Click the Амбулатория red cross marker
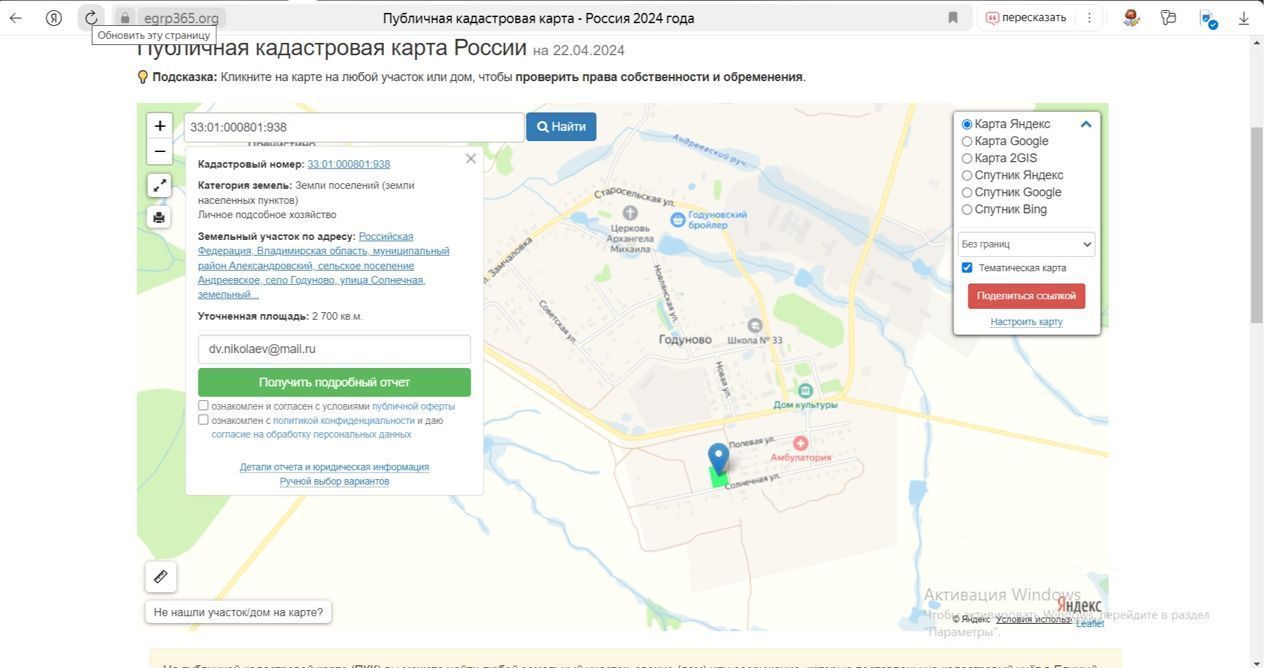Screen dimensions: 1280x668 coord(800,442)
